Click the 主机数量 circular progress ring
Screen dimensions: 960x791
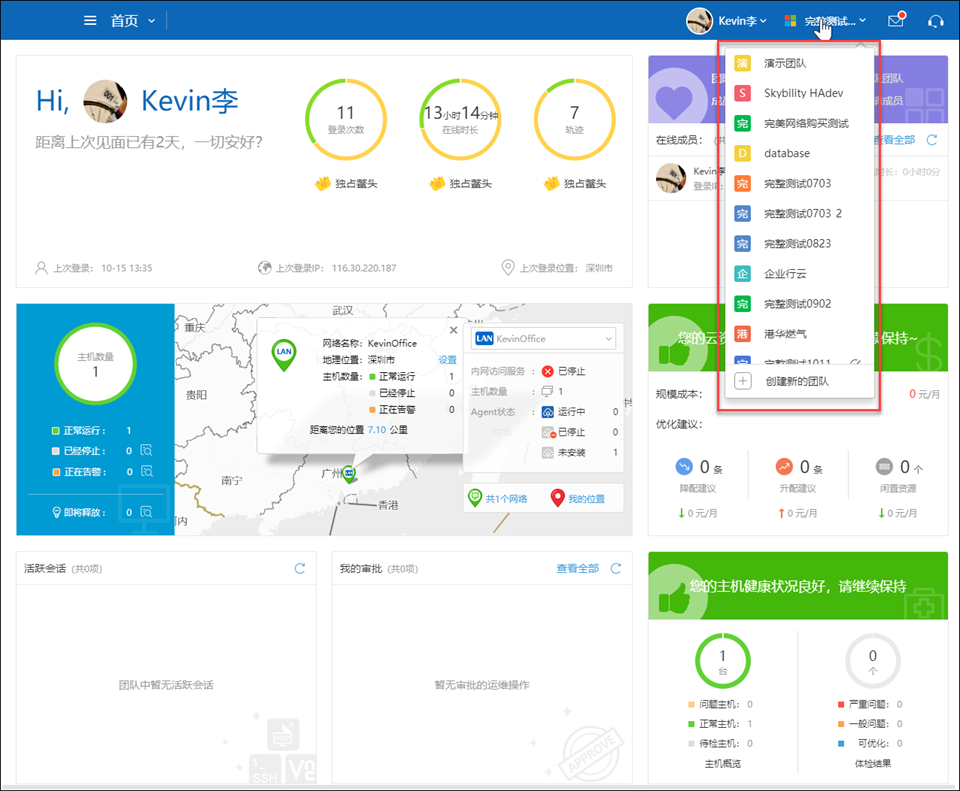tap(95, 363)
